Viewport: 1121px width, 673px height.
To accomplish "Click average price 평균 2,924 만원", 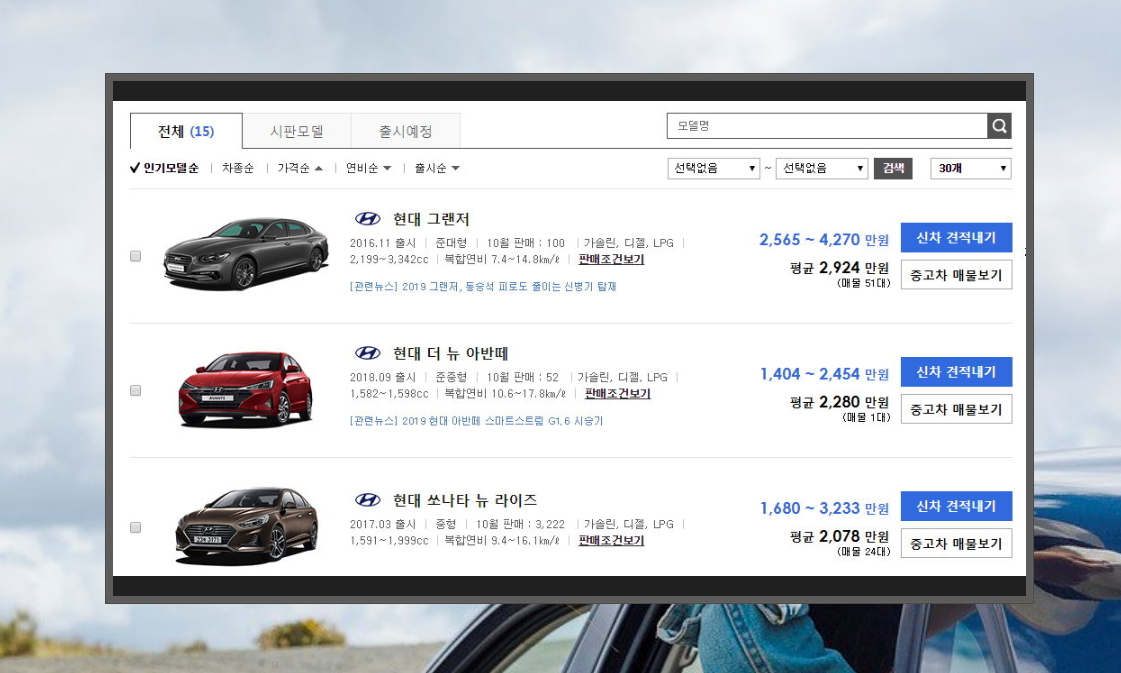I will coord(839,268).
